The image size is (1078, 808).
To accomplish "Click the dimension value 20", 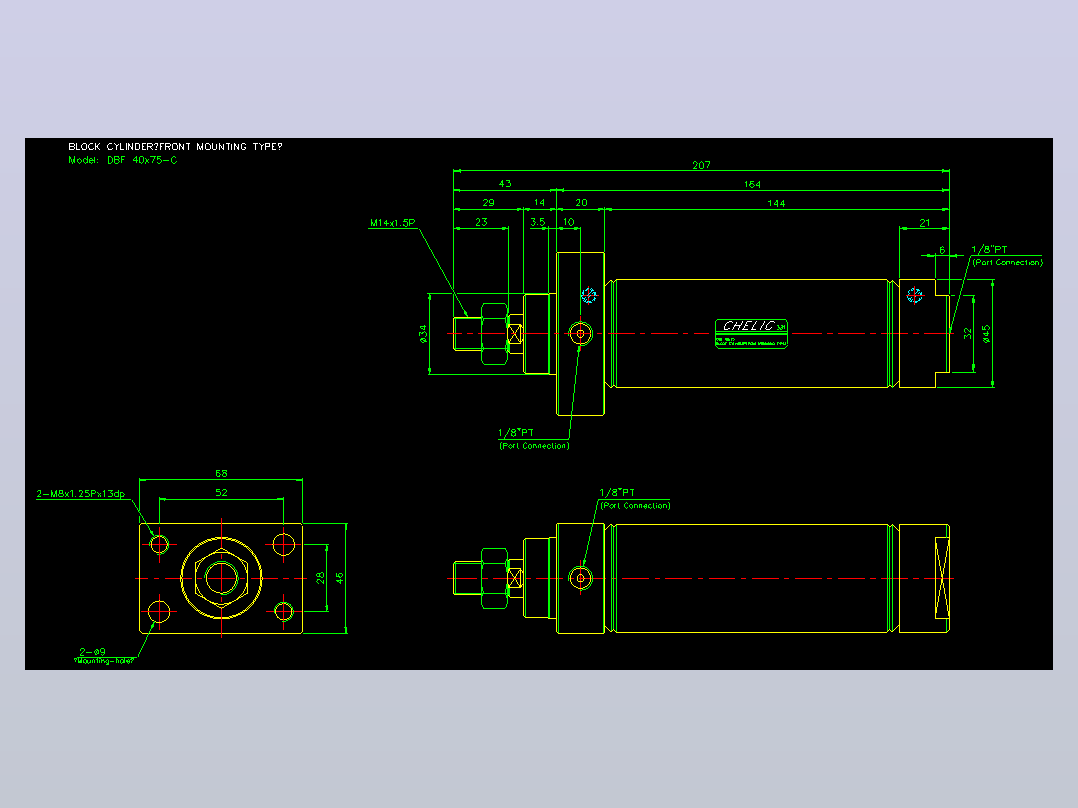I will click(x=582, y=203).
